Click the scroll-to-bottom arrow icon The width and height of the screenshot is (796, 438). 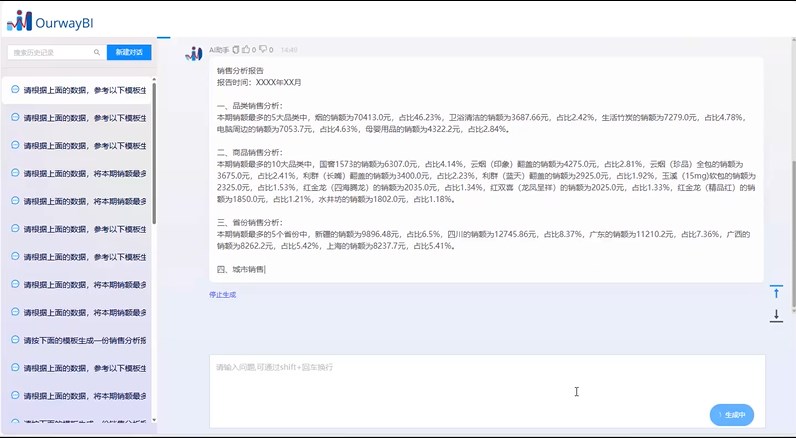776,315
